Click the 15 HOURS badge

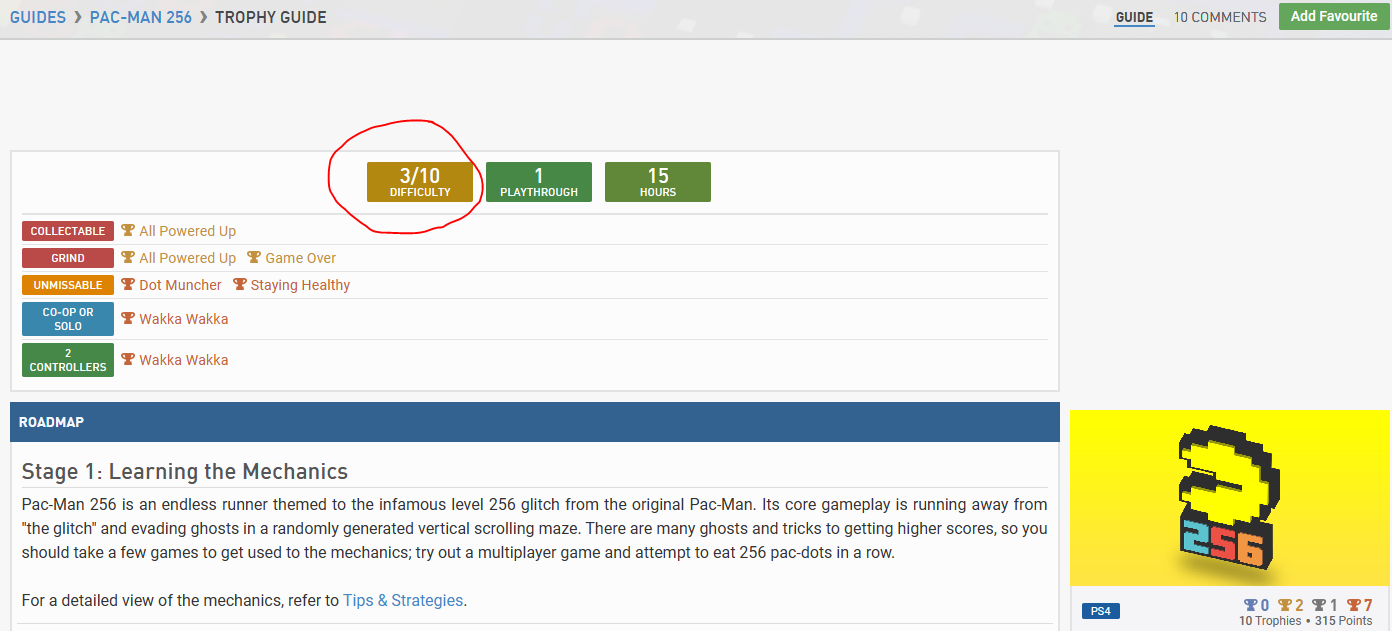coord(658,182)
